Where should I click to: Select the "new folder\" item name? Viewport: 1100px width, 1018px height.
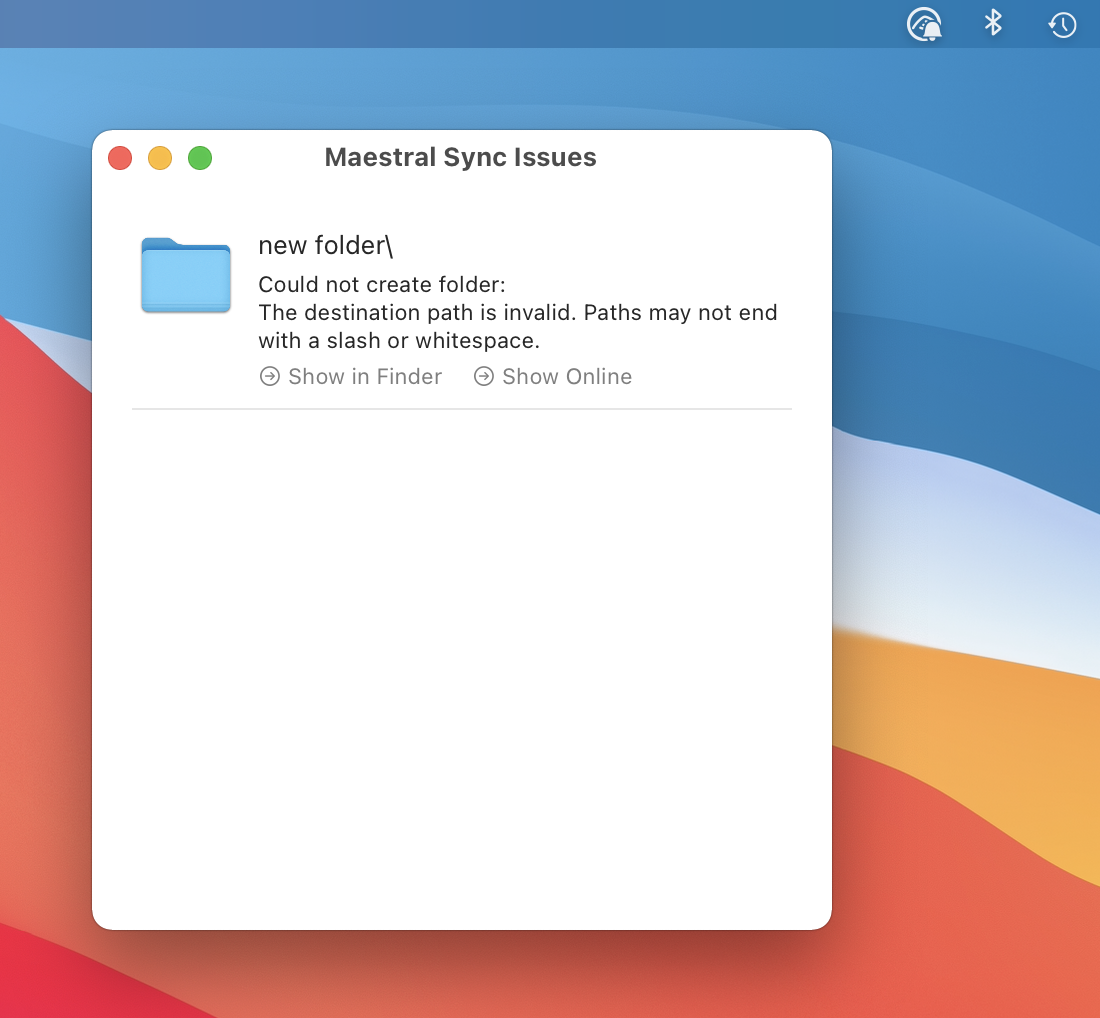326,246
